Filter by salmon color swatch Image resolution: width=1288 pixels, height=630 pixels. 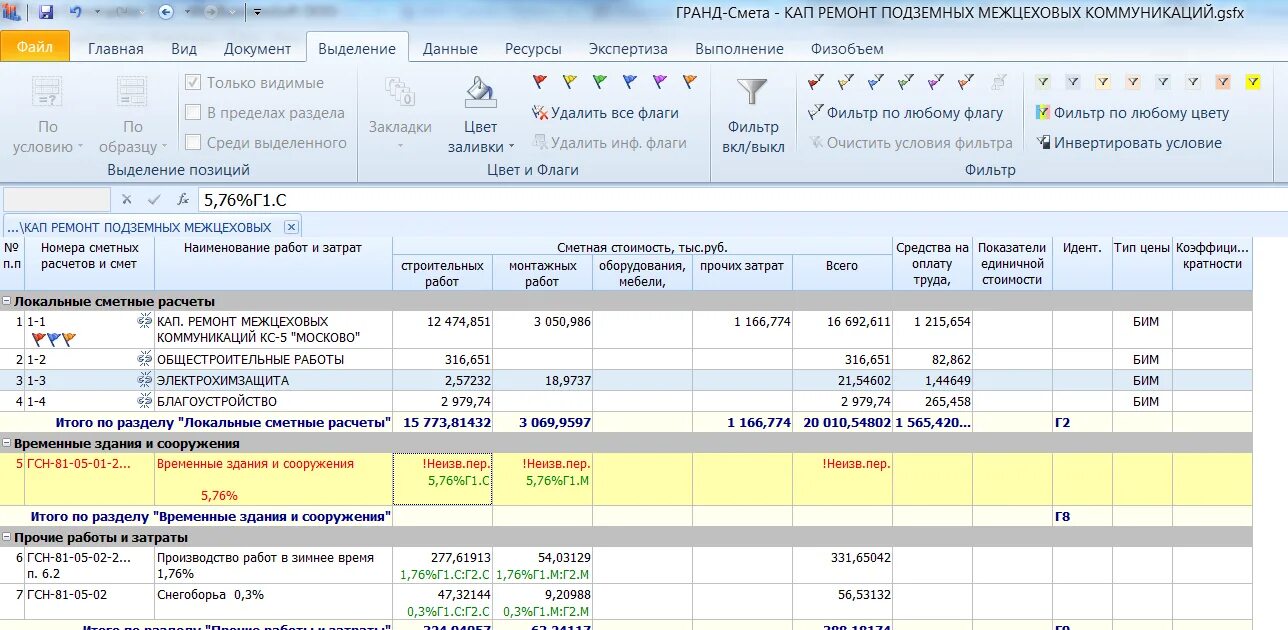(x=1223, y=82)
